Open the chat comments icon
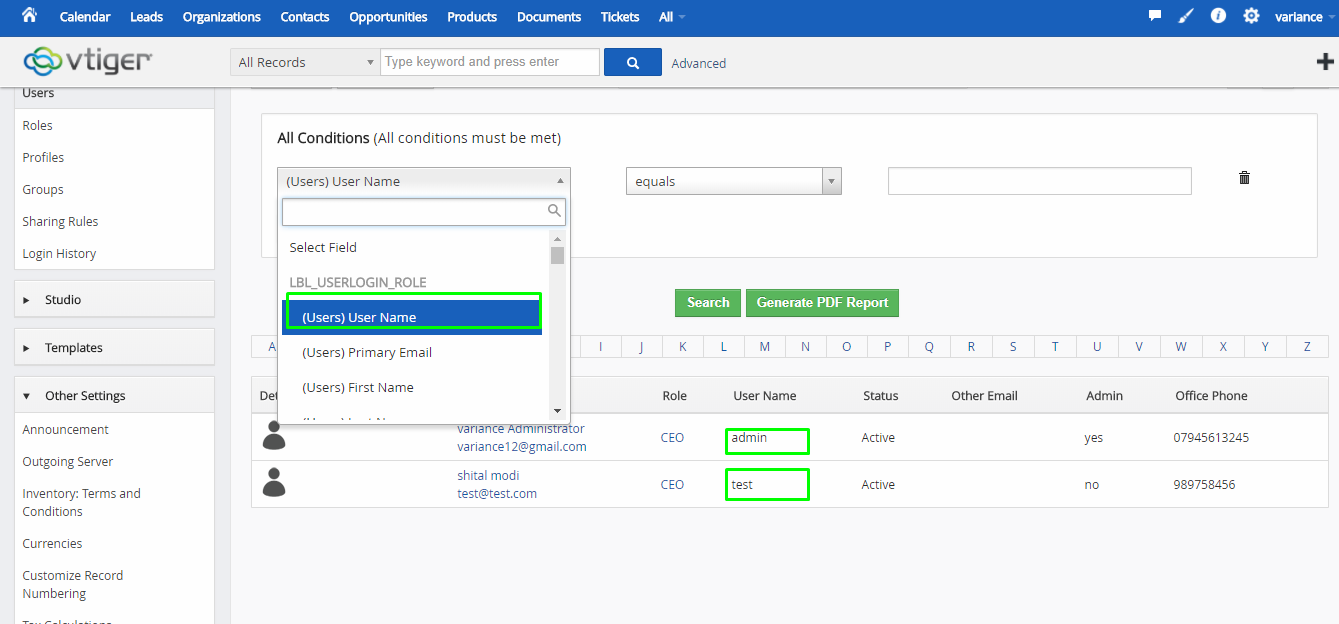 [1155, 16]
